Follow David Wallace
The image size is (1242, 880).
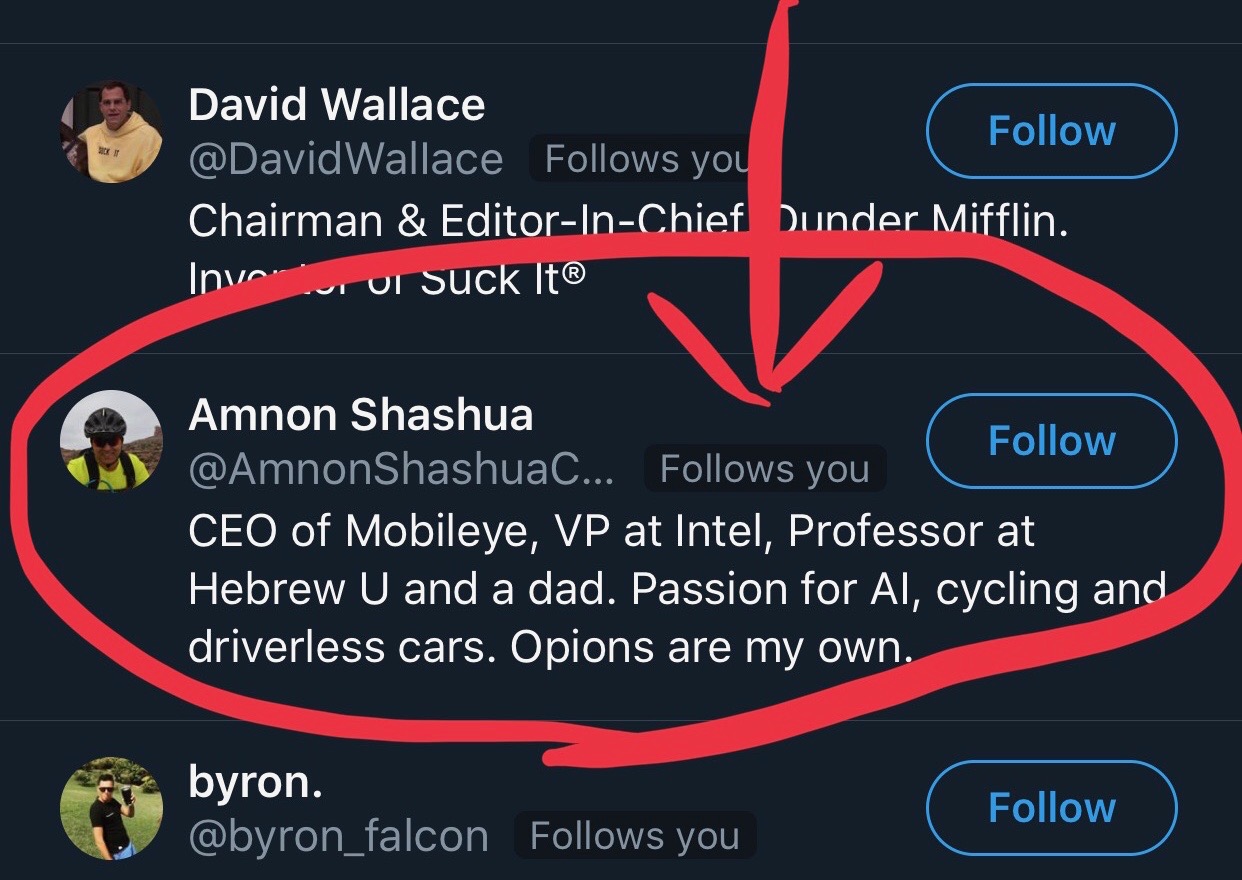[x=1051, y=132]
